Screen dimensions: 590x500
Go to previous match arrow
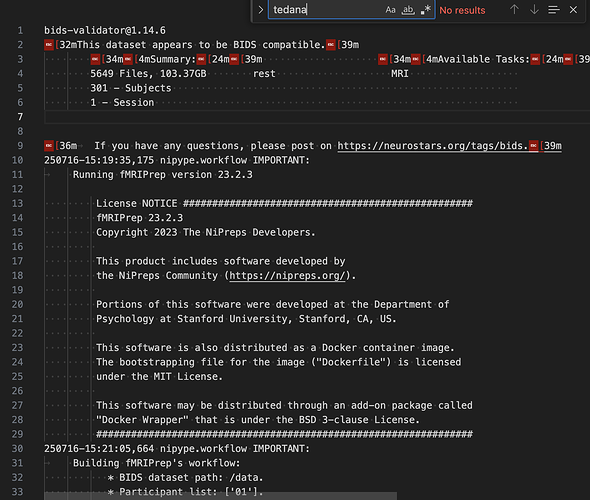pos(514,10)
